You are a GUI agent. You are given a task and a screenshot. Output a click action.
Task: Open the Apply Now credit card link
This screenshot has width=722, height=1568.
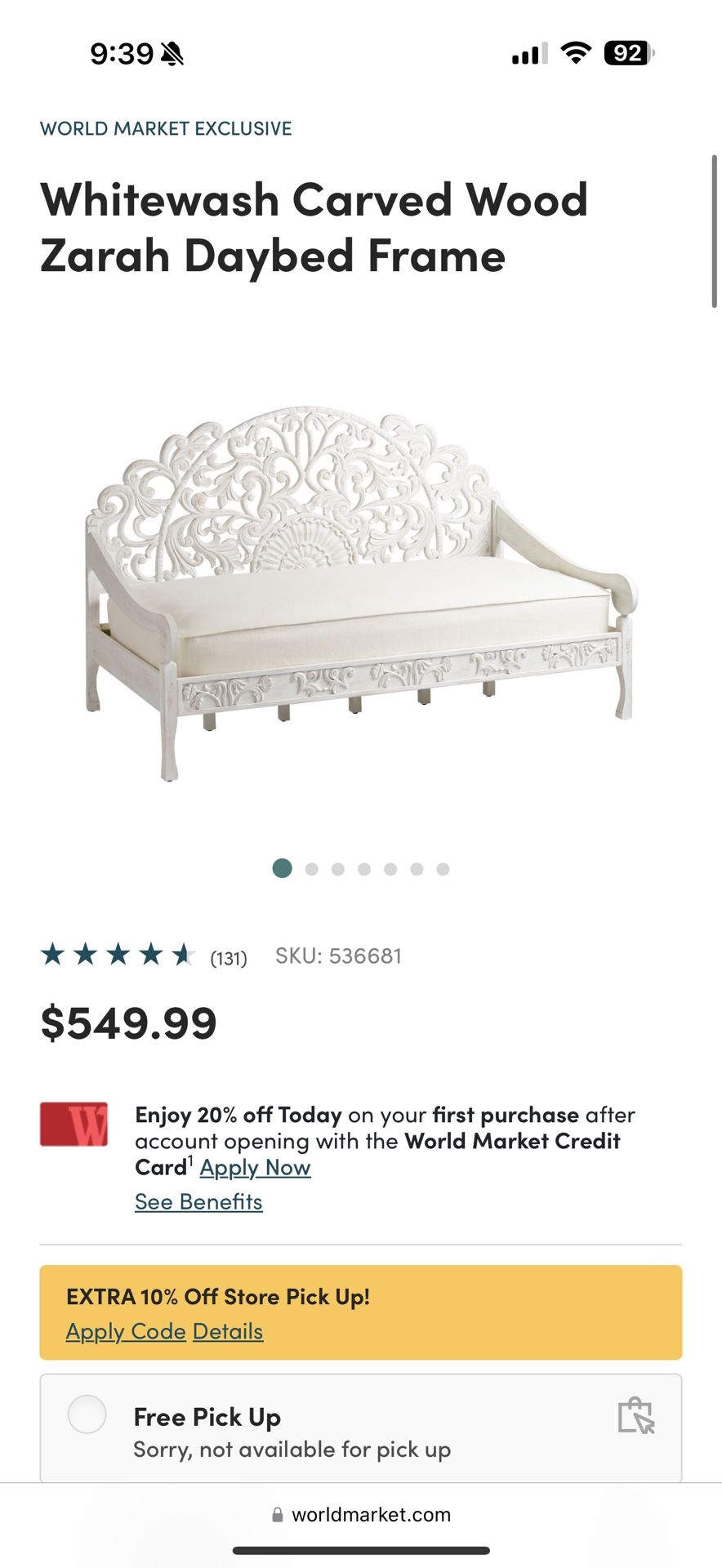click(255, 1167)
